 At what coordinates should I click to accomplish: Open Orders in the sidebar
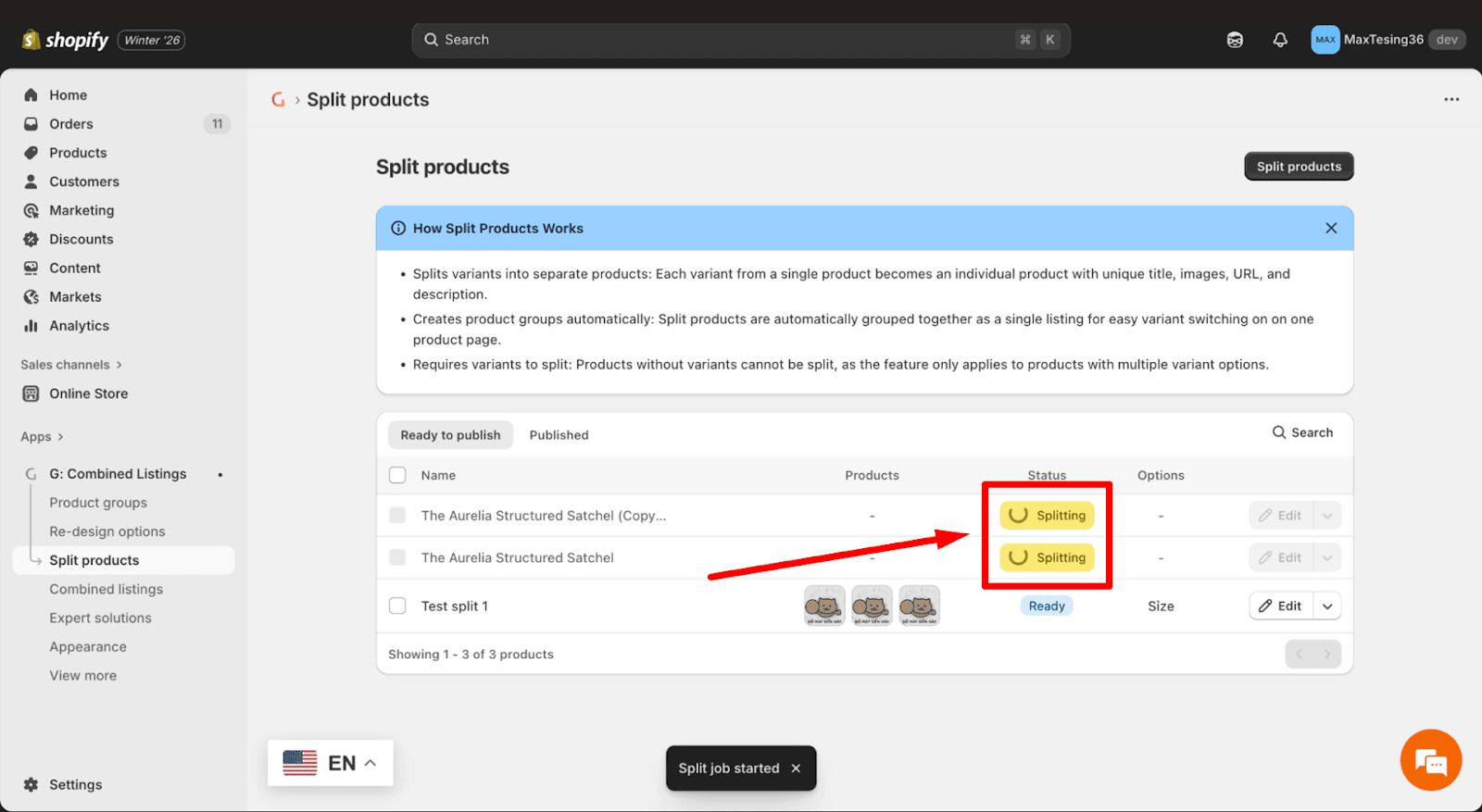tap(71, 124)
